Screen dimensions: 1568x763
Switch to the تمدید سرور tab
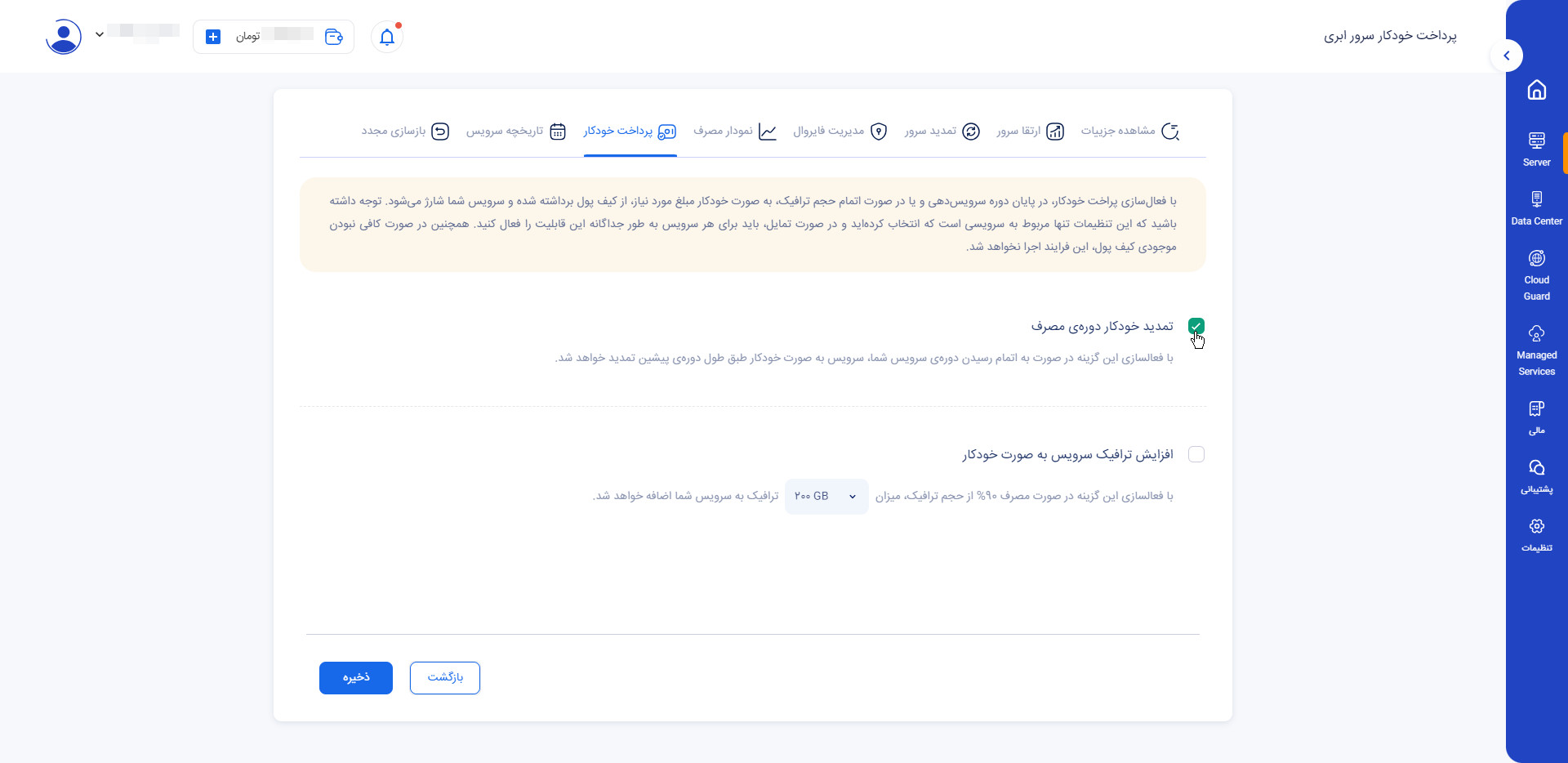coord(942,132)
